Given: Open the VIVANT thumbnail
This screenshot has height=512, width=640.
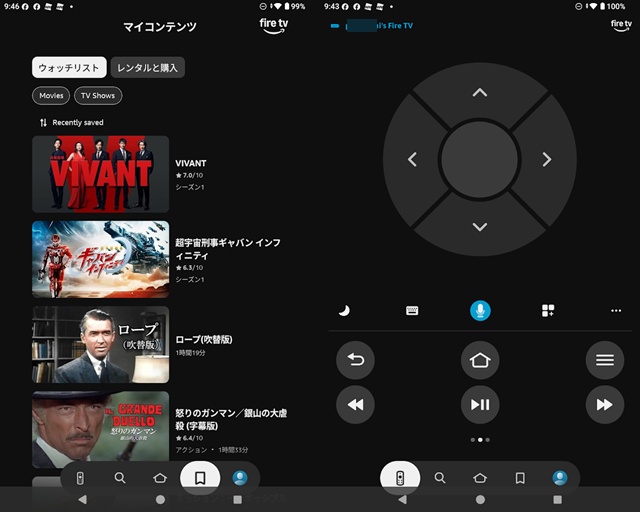Looking at the screenshot, I should [x=100, y=174].
